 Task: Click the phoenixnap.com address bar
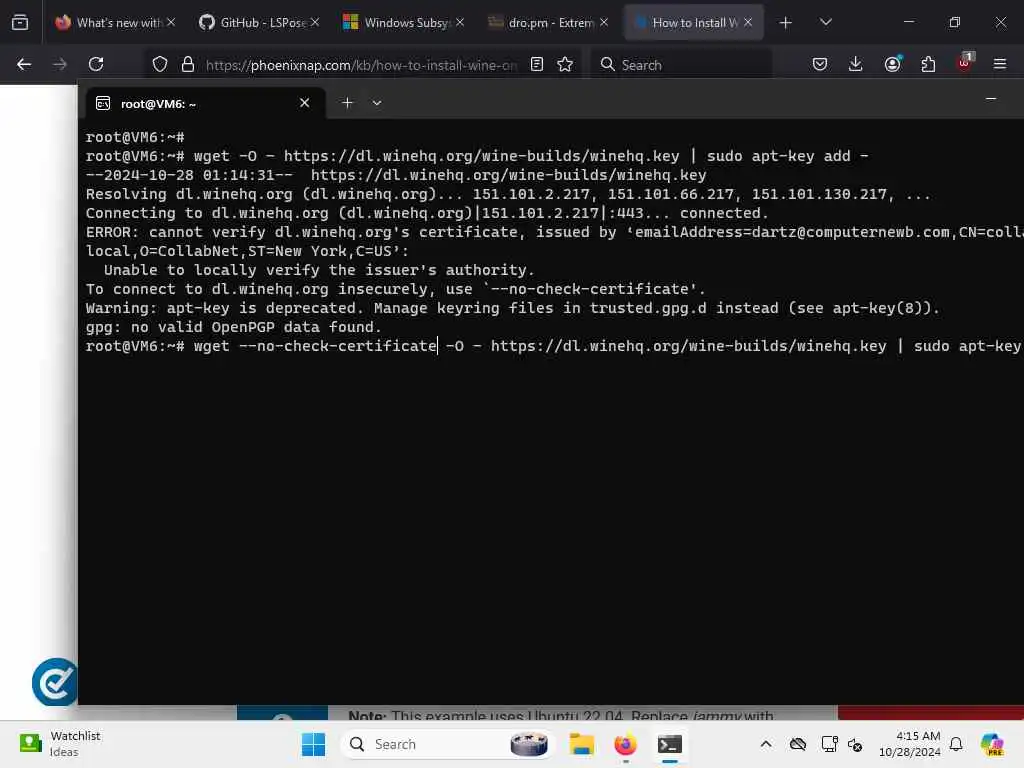point(360,65)
